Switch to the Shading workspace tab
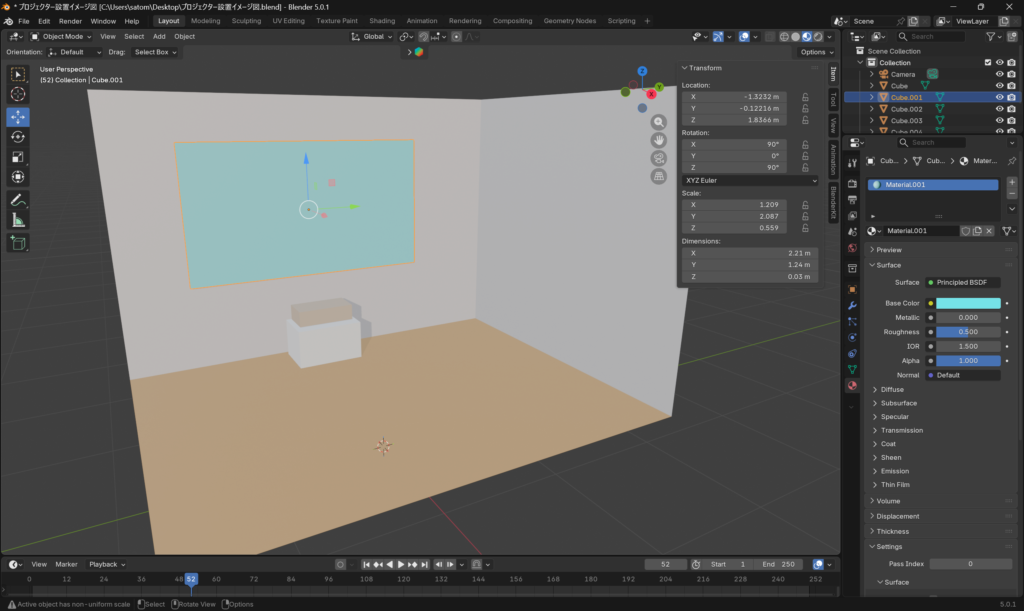The width and height of the screenshot is (1024, 611). [x=381, y=20]
